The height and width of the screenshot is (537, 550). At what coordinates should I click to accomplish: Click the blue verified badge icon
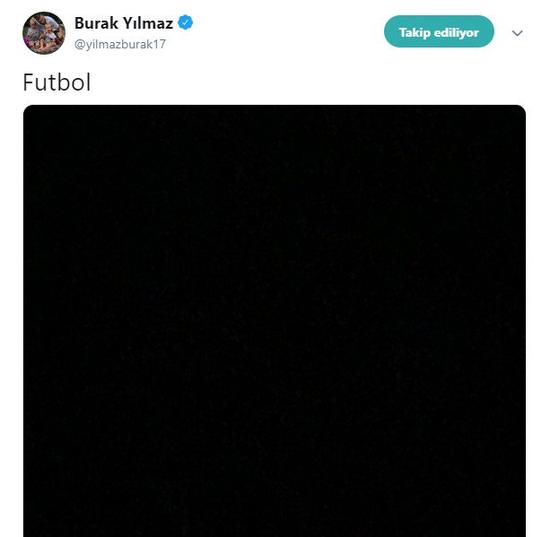click(186, 23)
